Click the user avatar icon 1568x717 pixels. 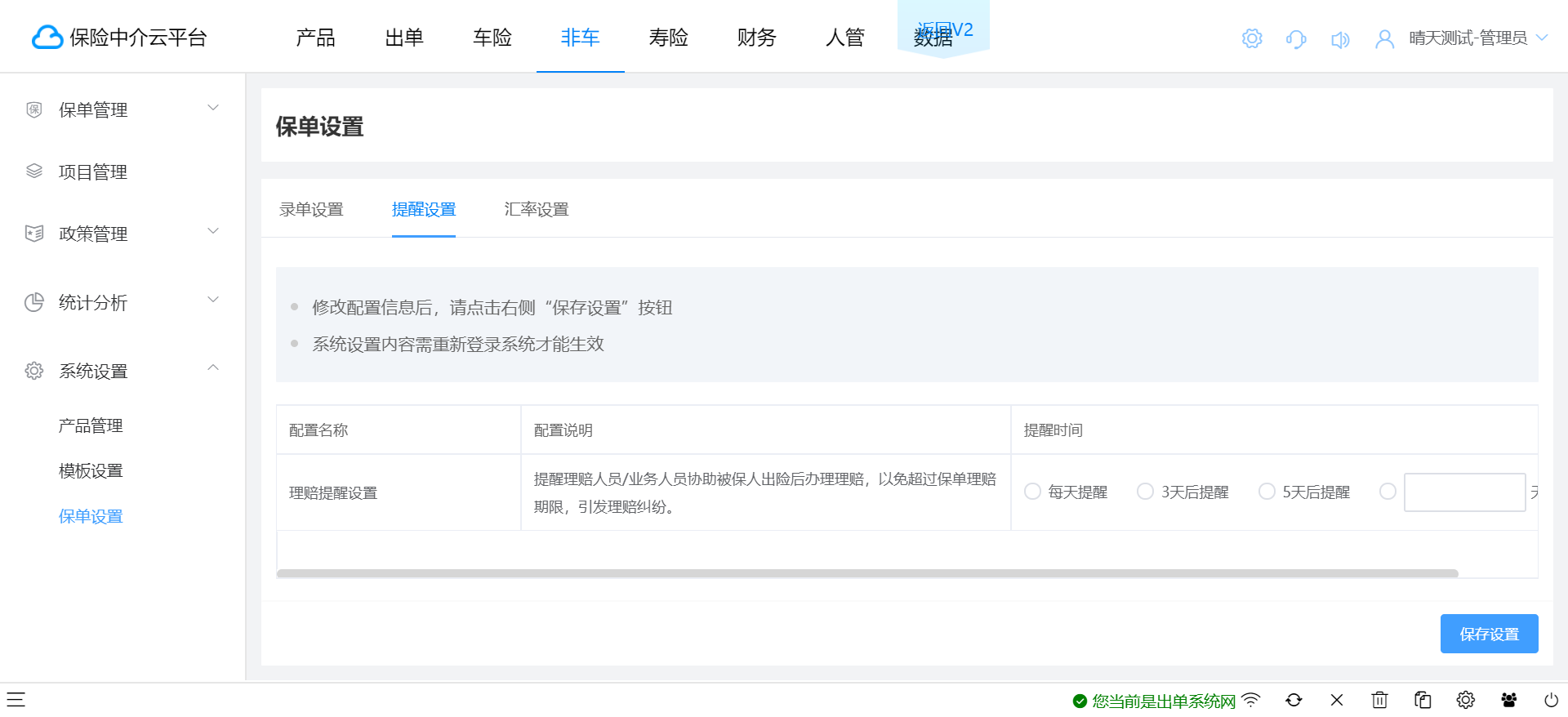[x=1384, y=38]
